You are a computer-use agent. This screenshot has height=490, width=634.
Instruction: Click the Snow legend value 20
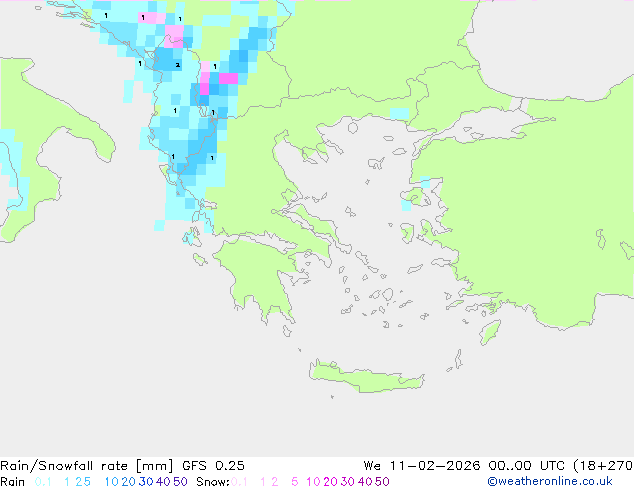(330, 482)
